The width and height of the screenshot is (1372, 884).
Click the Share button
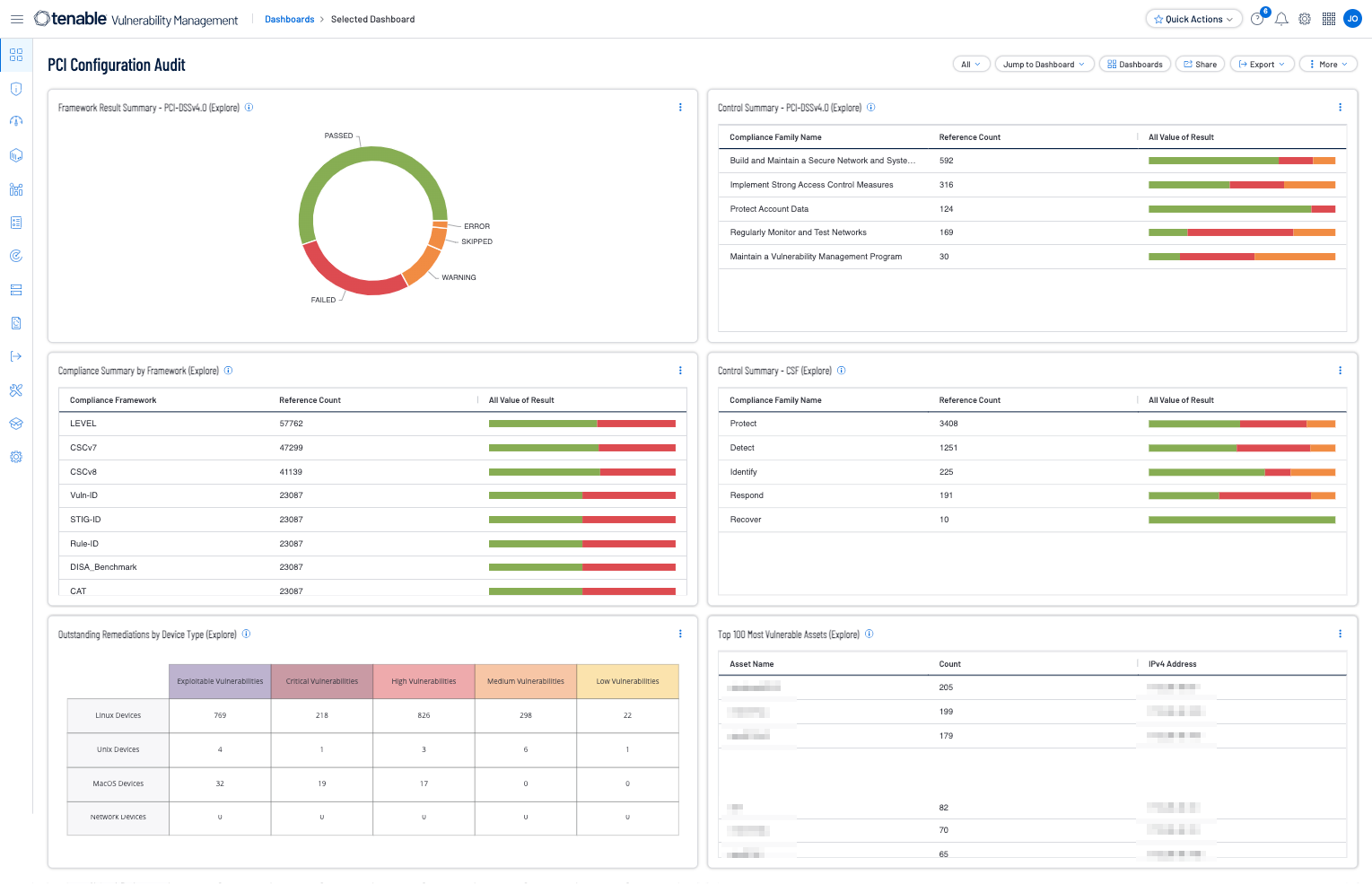(x=1200, y=65)
